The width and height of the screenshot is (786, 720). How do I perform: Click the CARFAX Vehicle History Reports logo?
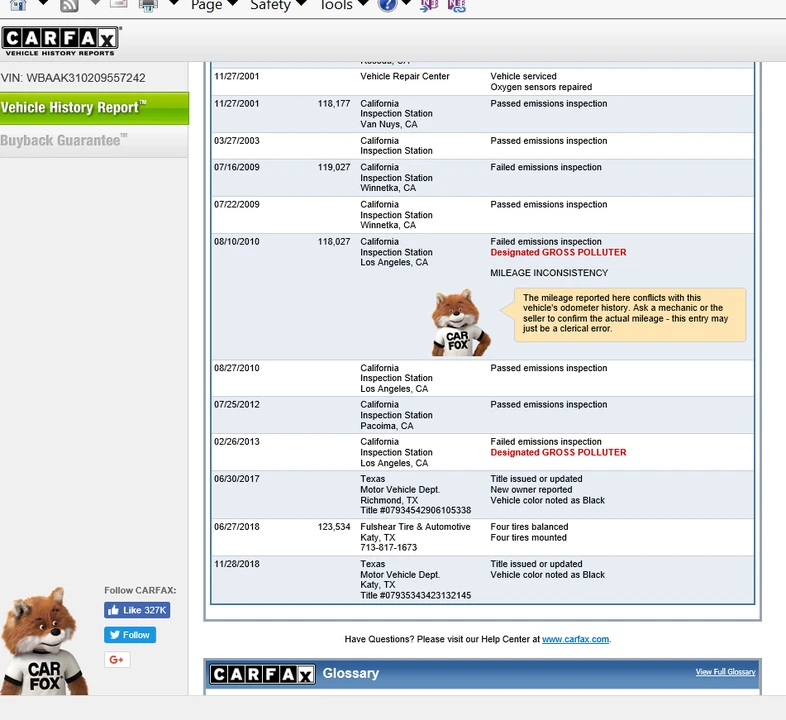coord(60,41)
